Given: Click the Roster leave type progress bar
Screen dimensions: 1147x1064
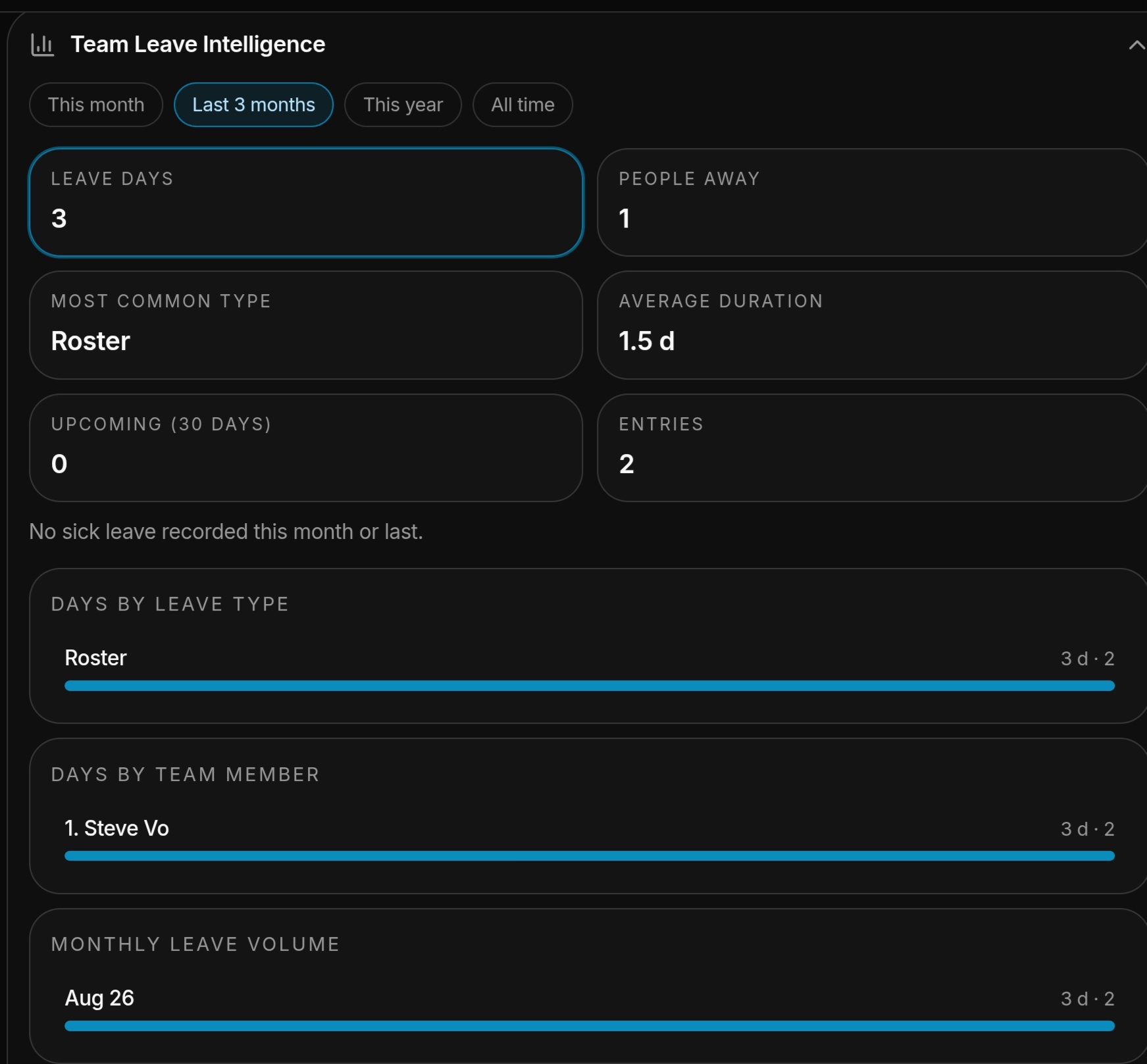Looking at the screenshot, I should pos(590,686).
